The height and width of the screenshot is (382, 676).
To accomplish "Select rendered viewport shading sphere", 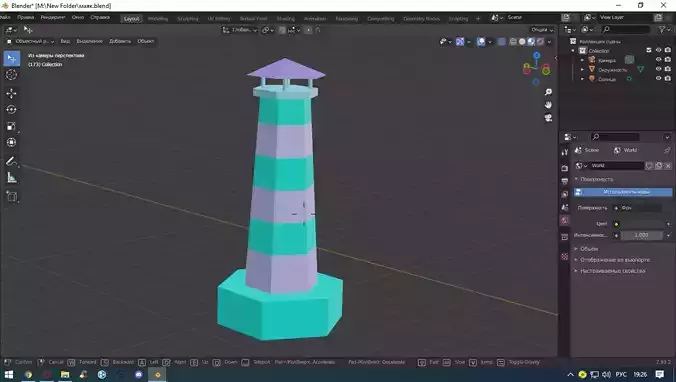I will 540,41.
